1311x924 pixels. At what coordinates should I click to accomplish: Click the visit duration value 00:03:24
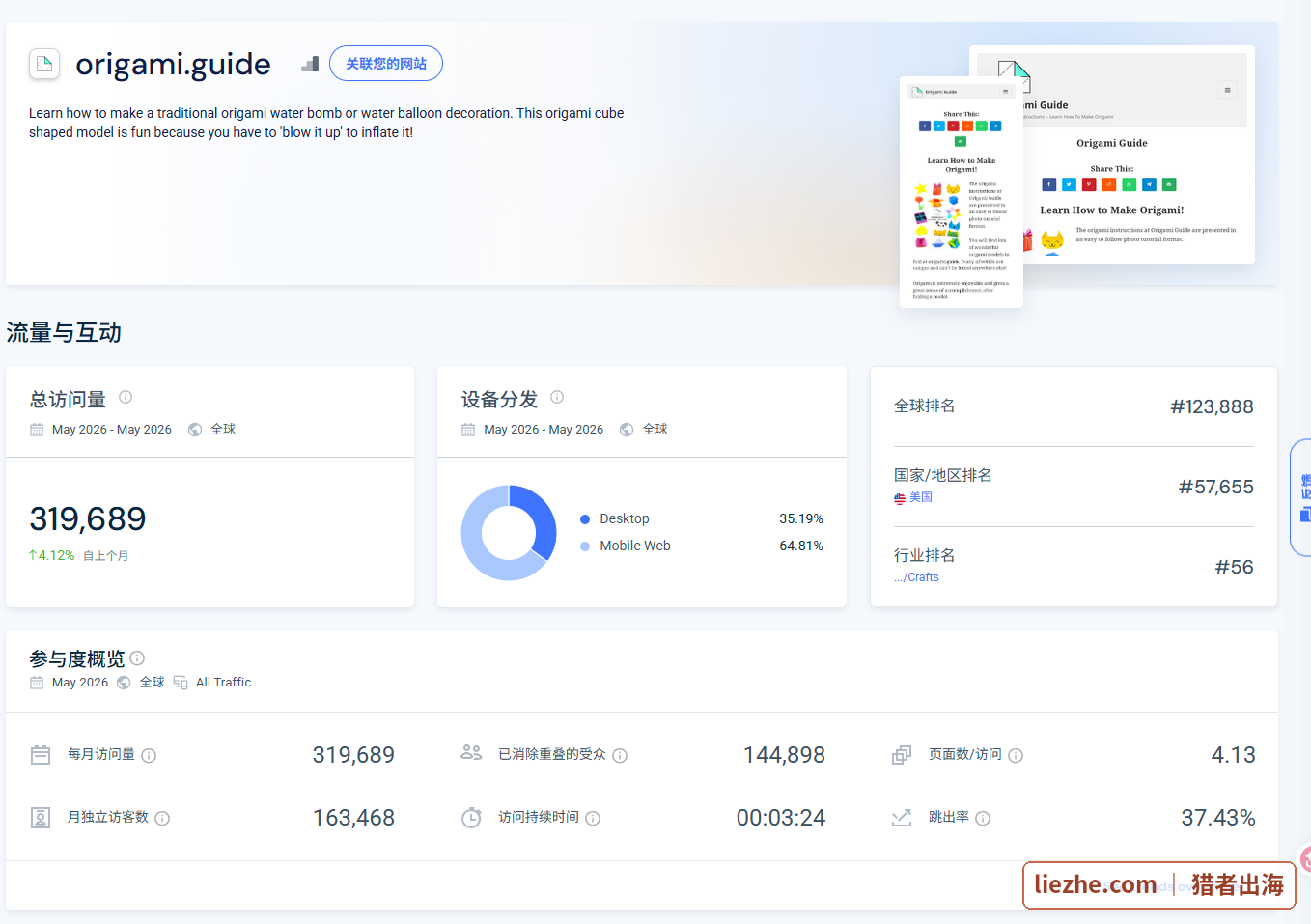pos(781,818)
